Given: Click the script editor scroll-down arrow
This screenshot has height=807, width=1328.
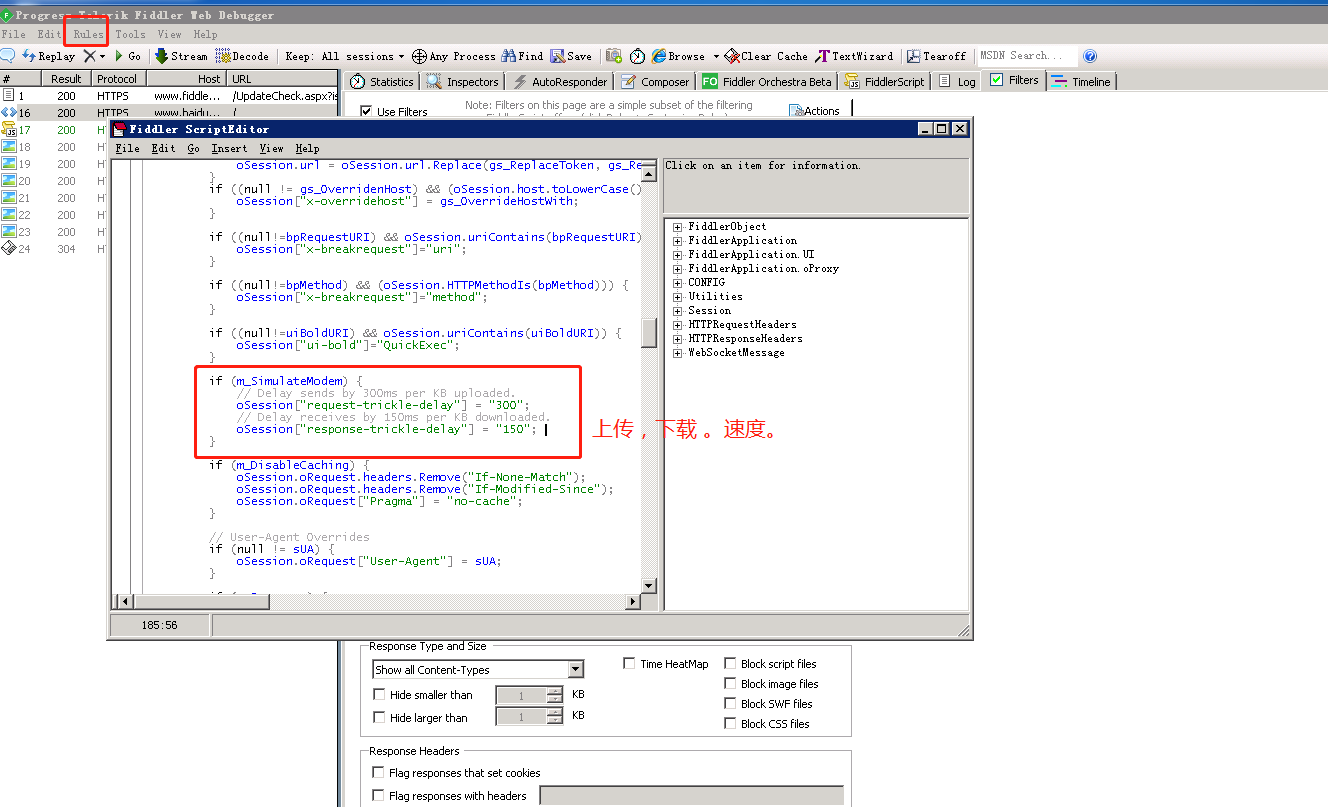Looking at the screenshot, I should (x=648, y=585).
